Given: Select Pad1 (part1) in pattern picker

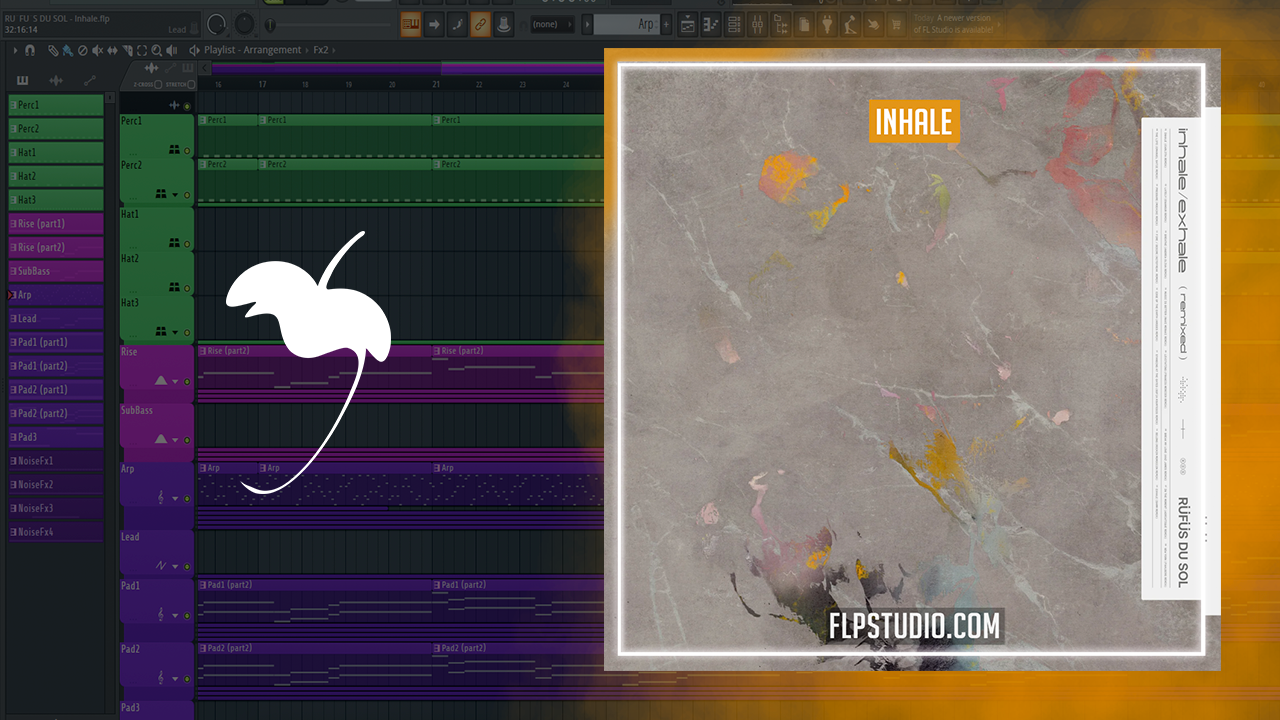Looking at the screenshot, I should 56,342.
